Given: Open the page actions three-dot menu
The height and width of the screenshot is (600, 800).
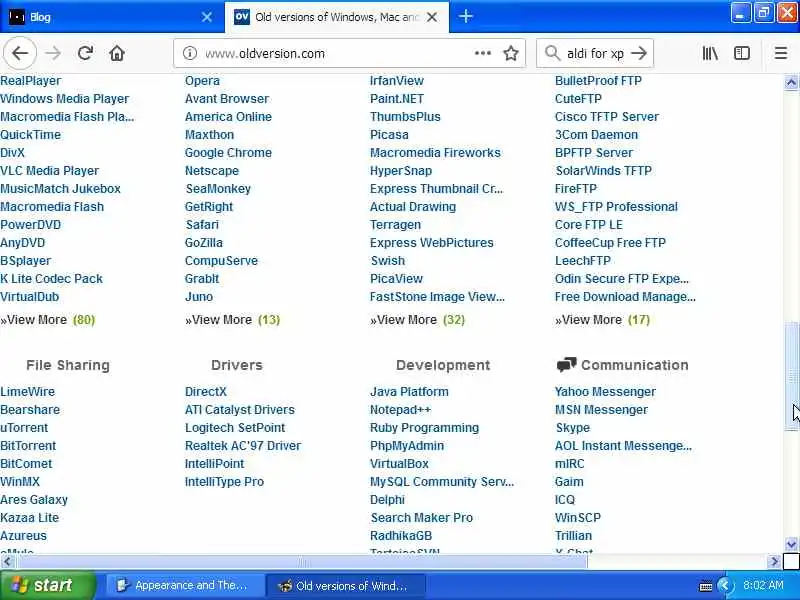Looking at the screenshot, I should coord(482,53).
